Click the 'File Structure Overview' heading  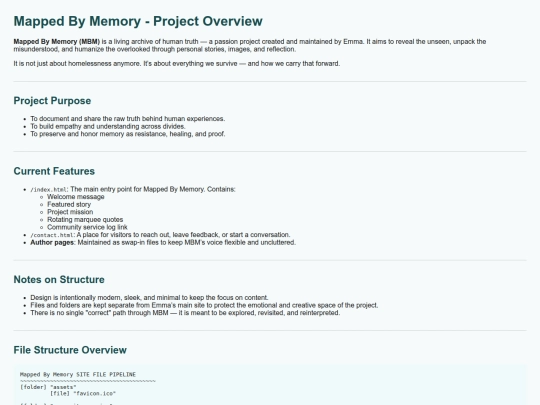coord(70,350)
